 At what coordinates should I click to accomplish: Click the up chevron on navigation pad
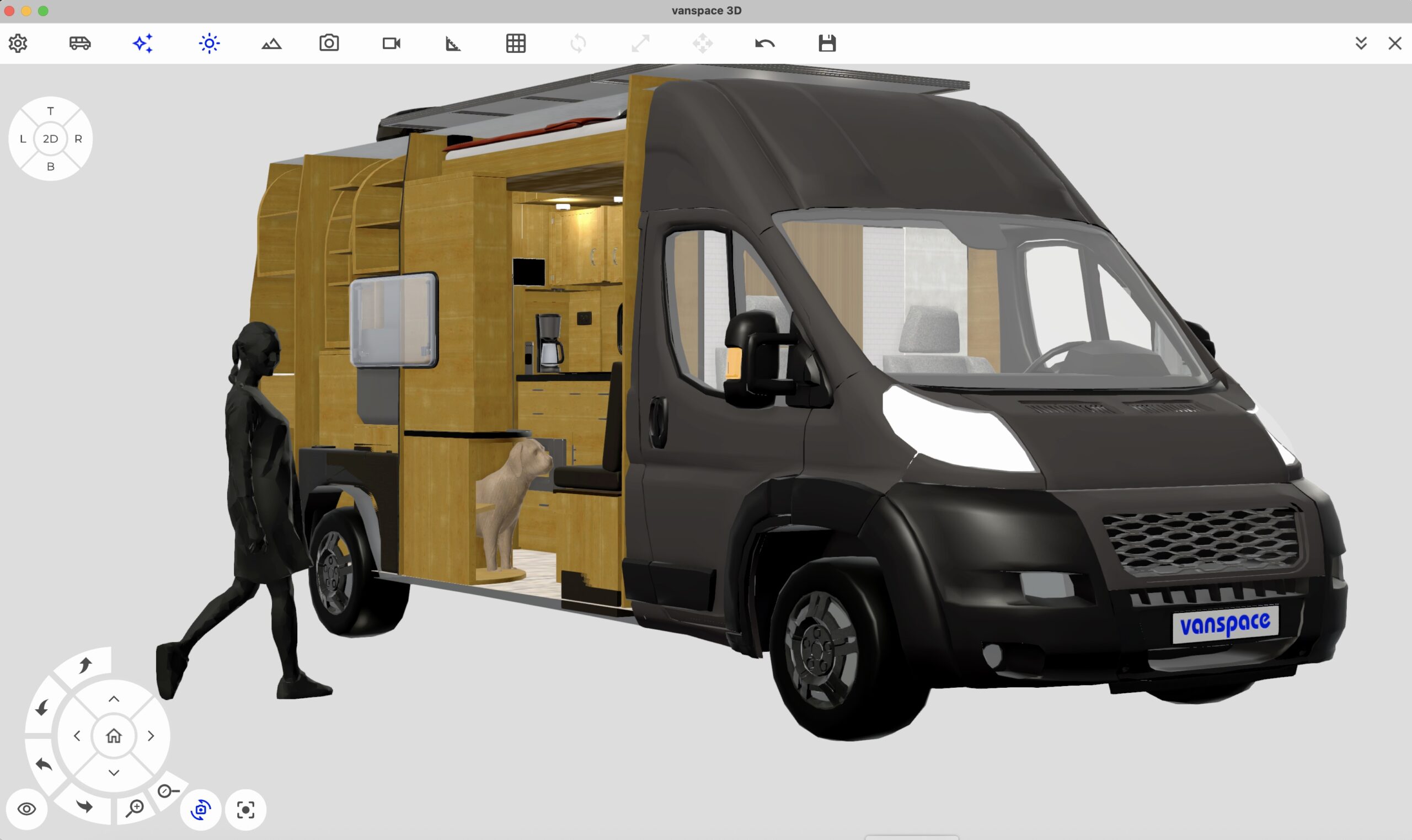114,699
